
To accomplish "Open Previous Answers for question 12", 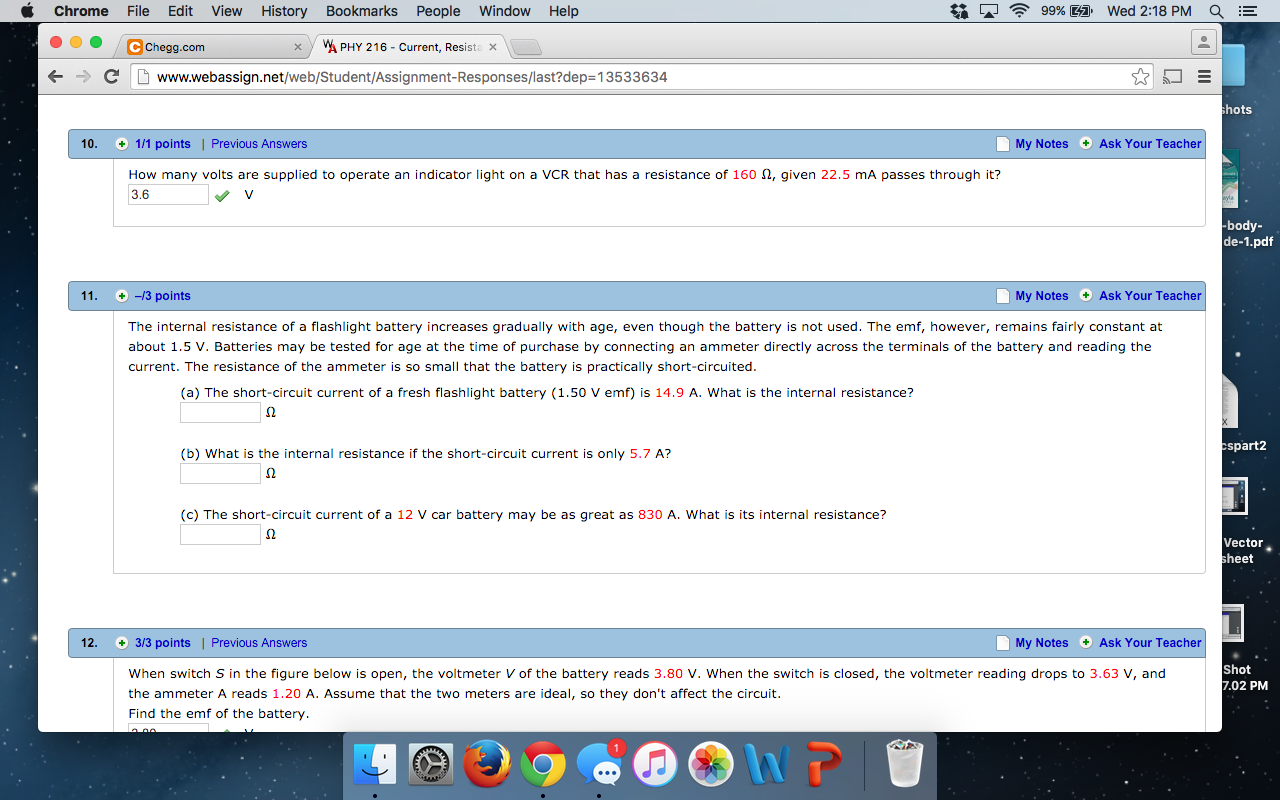I will (x=259, y=643).
